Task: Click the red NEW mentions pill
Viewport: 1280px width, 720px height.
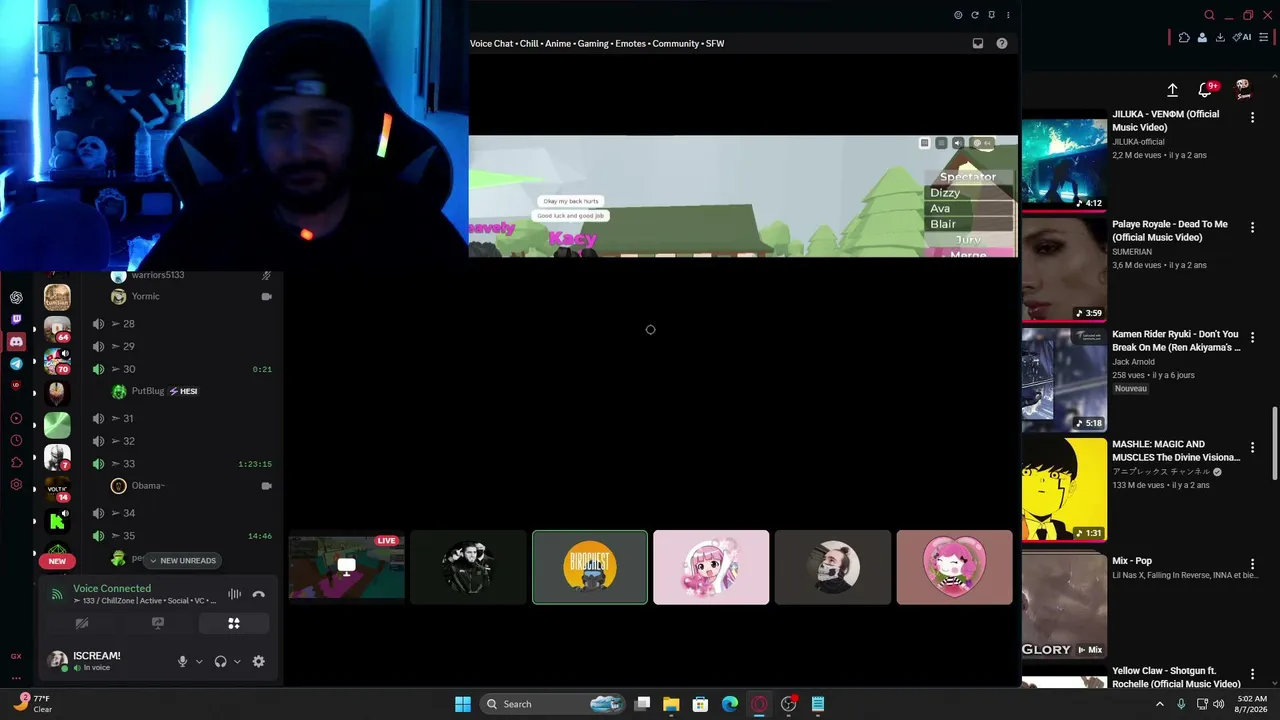Action: (57, 561)
